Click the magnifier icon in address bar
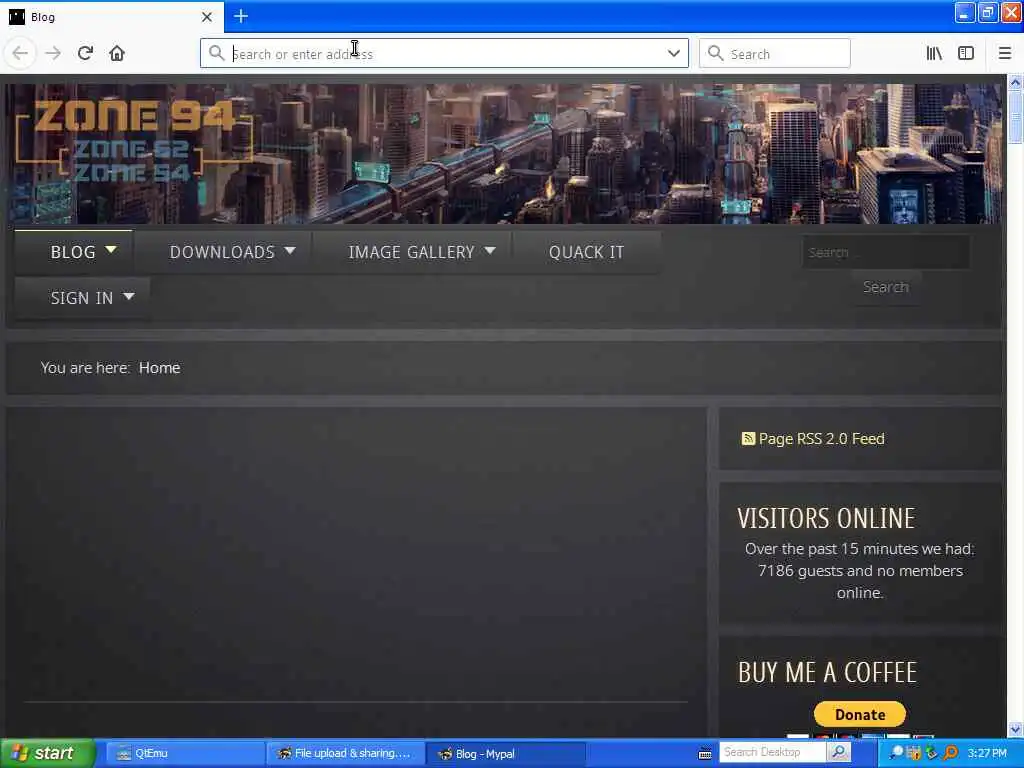This screenshot has width=1024, height=768. [x=216, y=53]
